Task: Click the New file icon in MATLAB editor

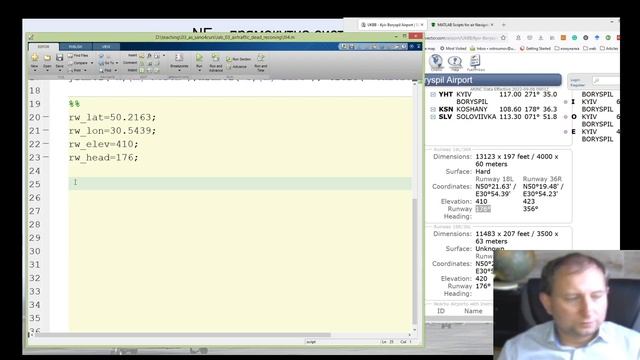Action: [35, 58]
